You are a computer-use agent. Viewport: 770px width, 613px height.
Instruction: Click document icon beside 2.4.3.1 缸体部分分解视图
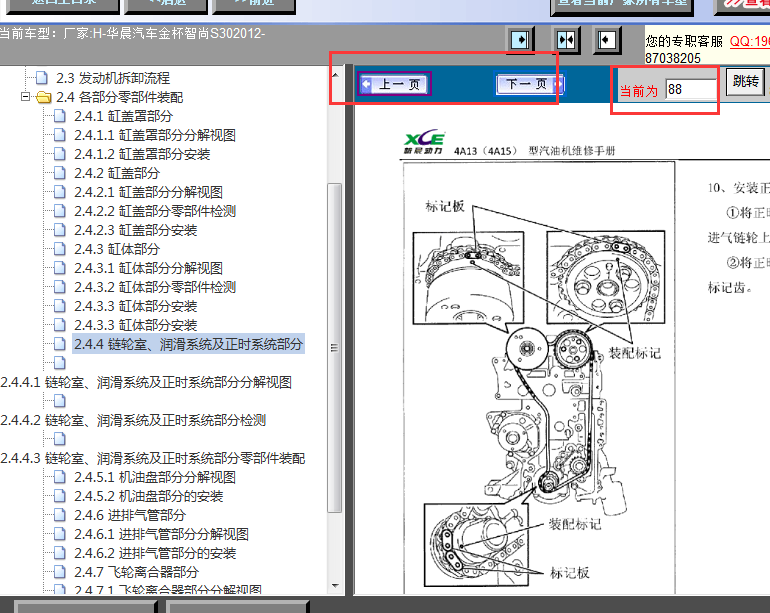(x=59, y=268)
